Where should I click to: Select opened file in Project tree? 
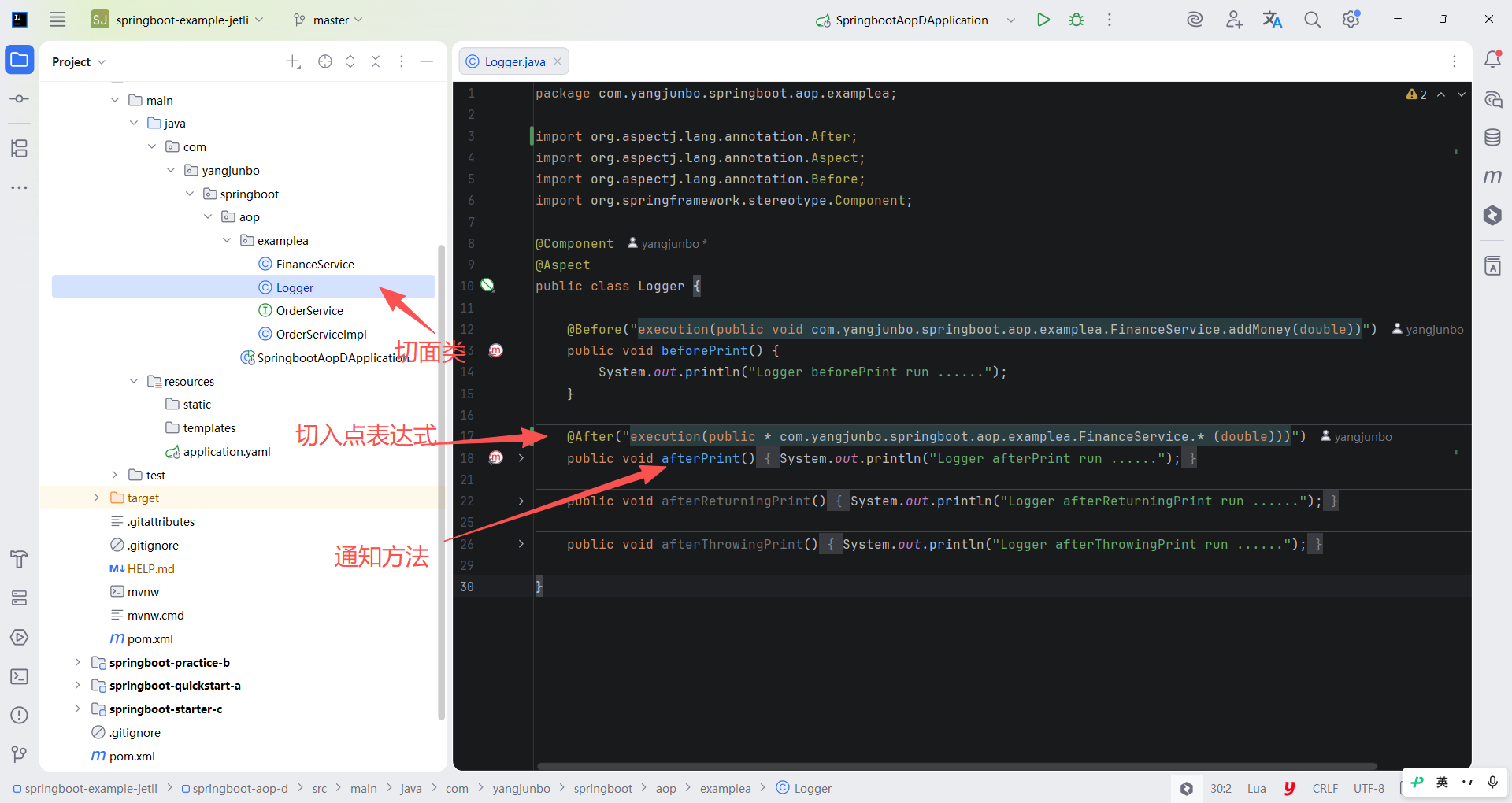[x=325, y=61]
